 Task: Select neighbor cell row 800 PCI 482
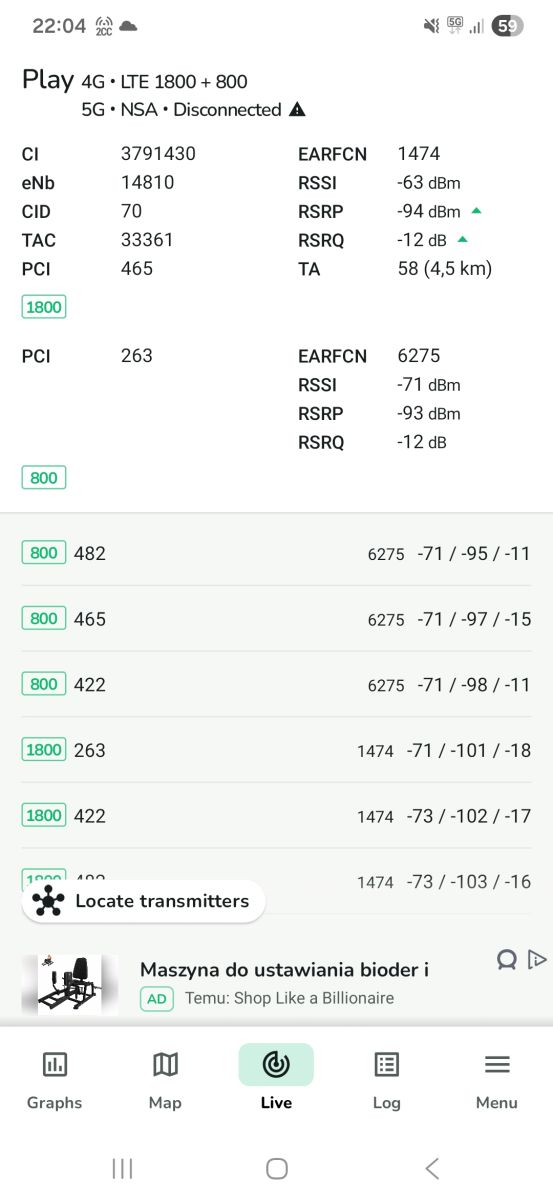[x=276, y=553]
